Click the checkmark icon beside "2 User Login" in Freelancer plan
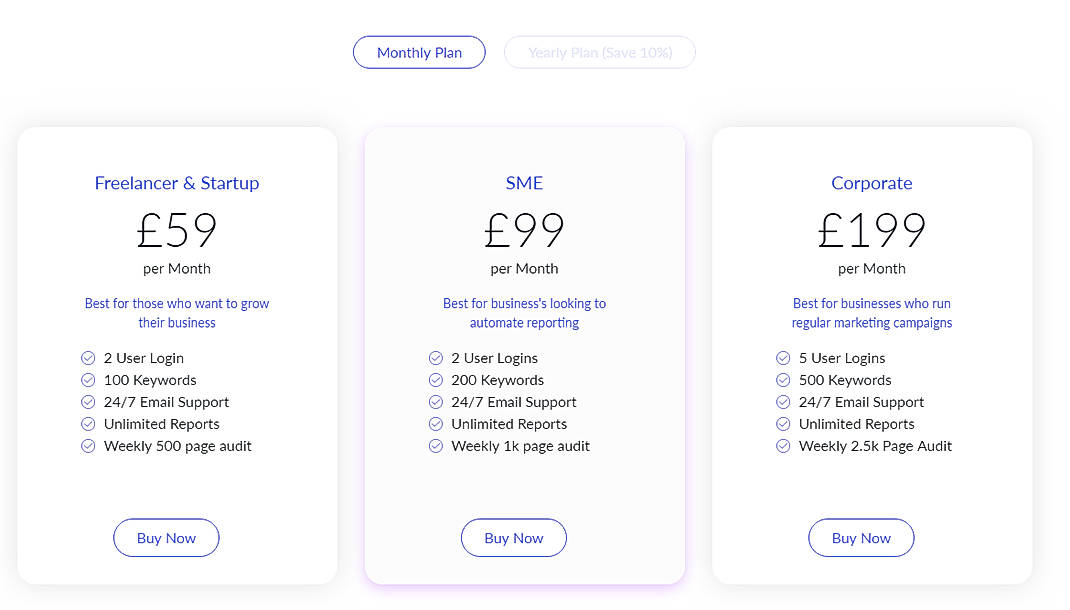Image resolution: width=1070 pixels, height=610 pixels. click(86, 358)
